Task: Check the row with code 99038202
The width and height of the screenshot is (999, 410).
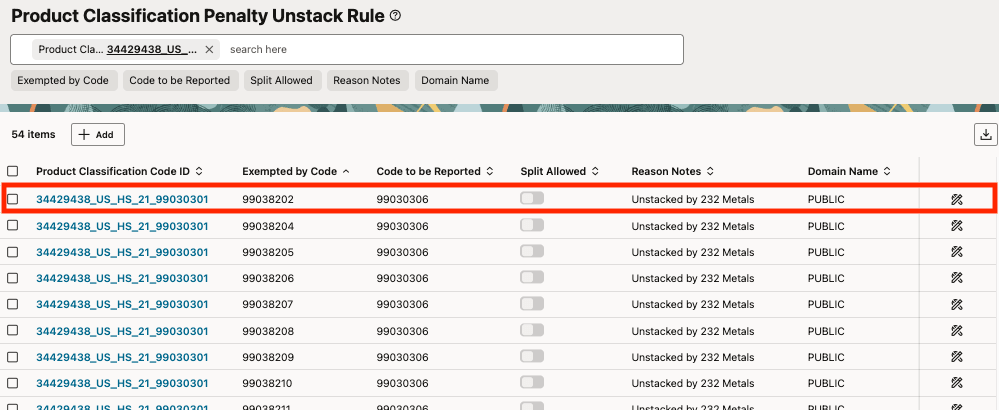Action: coord(13,199)
